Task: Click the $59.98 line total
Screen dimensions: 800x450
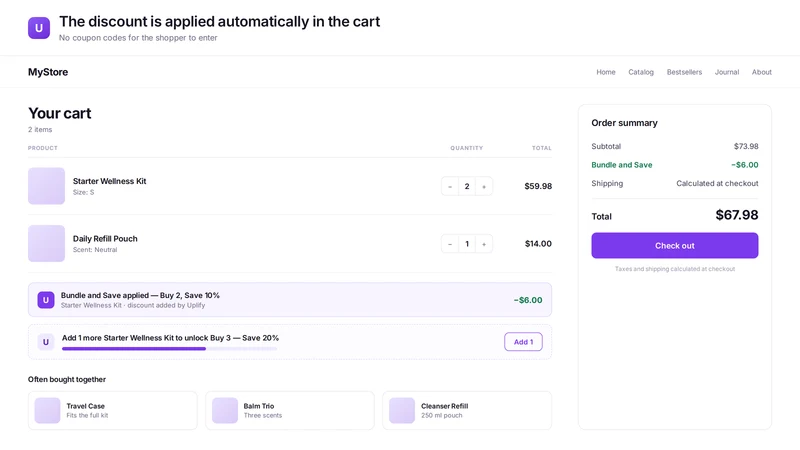Action: [538, 186]
